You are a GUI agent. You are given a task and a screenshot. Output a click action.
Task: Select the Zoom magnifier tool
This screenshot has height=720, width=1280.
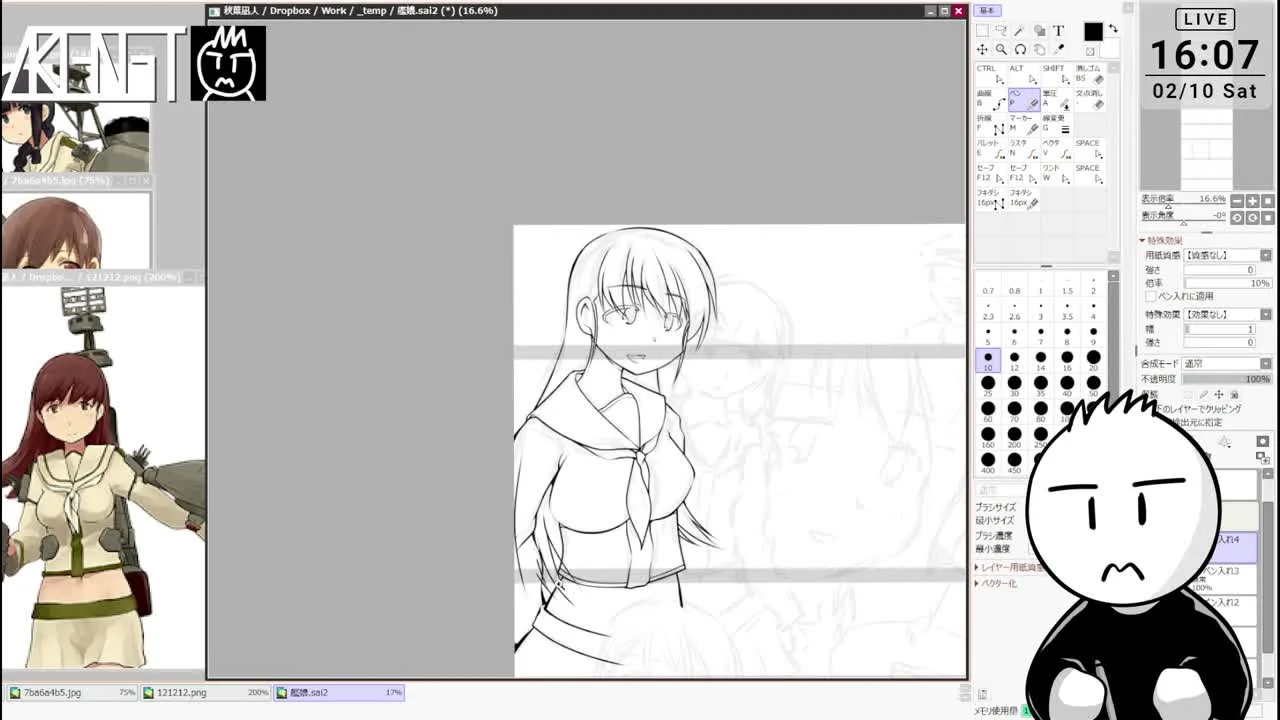pos(1002,49)
